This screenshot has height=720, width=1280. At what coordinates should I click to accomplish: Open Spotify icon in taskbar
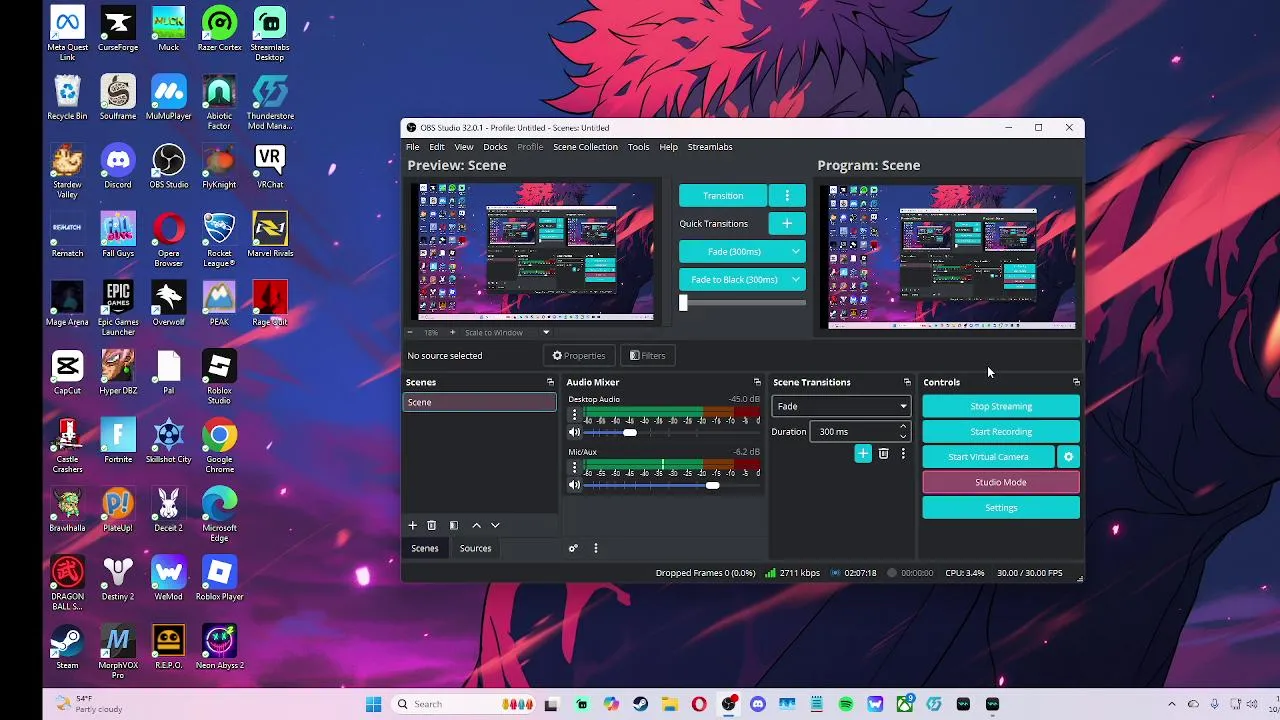846,704
